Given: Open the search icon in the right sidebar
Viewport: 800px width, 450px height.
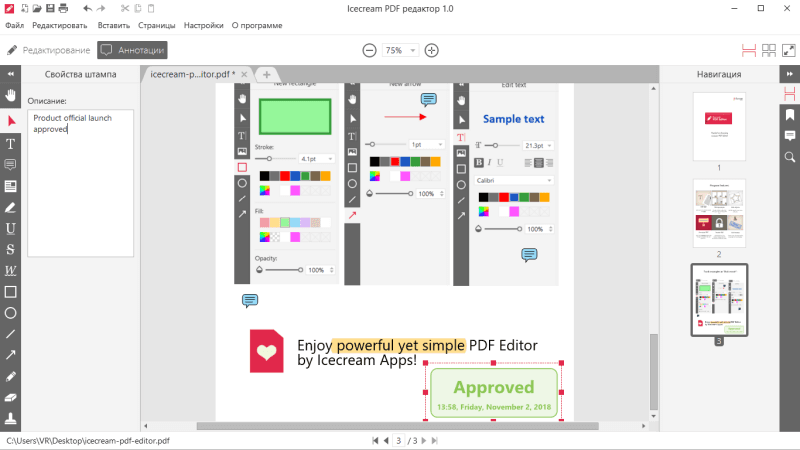Looking at the screenshot, I should (x=790, y=157).
